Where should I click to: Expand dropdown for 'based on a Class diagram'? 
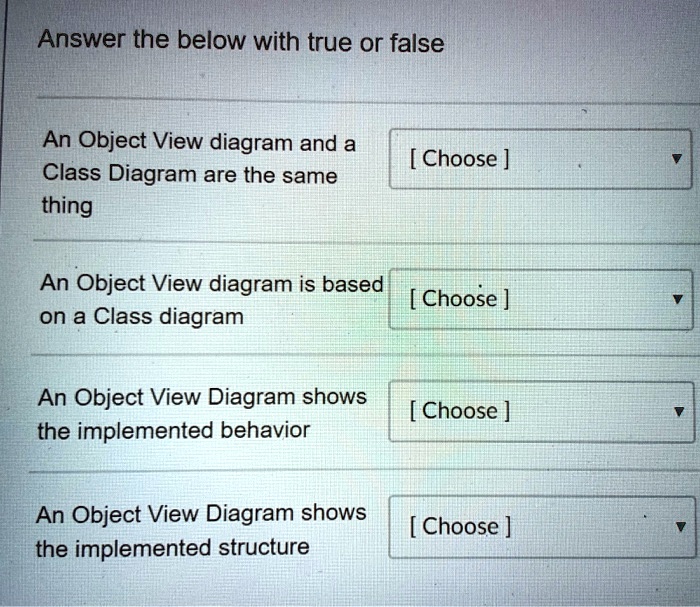[540, 299]
